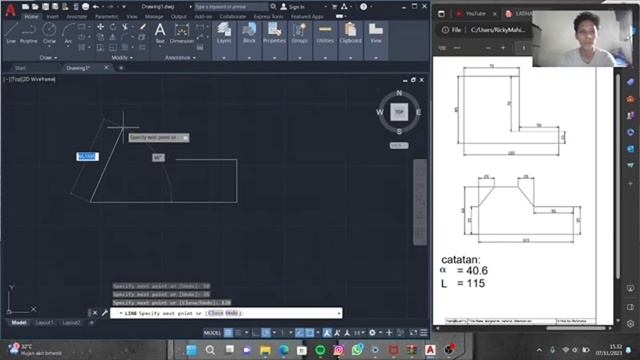Click the PDF contents sidebar icon
Screen dimensions: 640x360
point(442,48)
